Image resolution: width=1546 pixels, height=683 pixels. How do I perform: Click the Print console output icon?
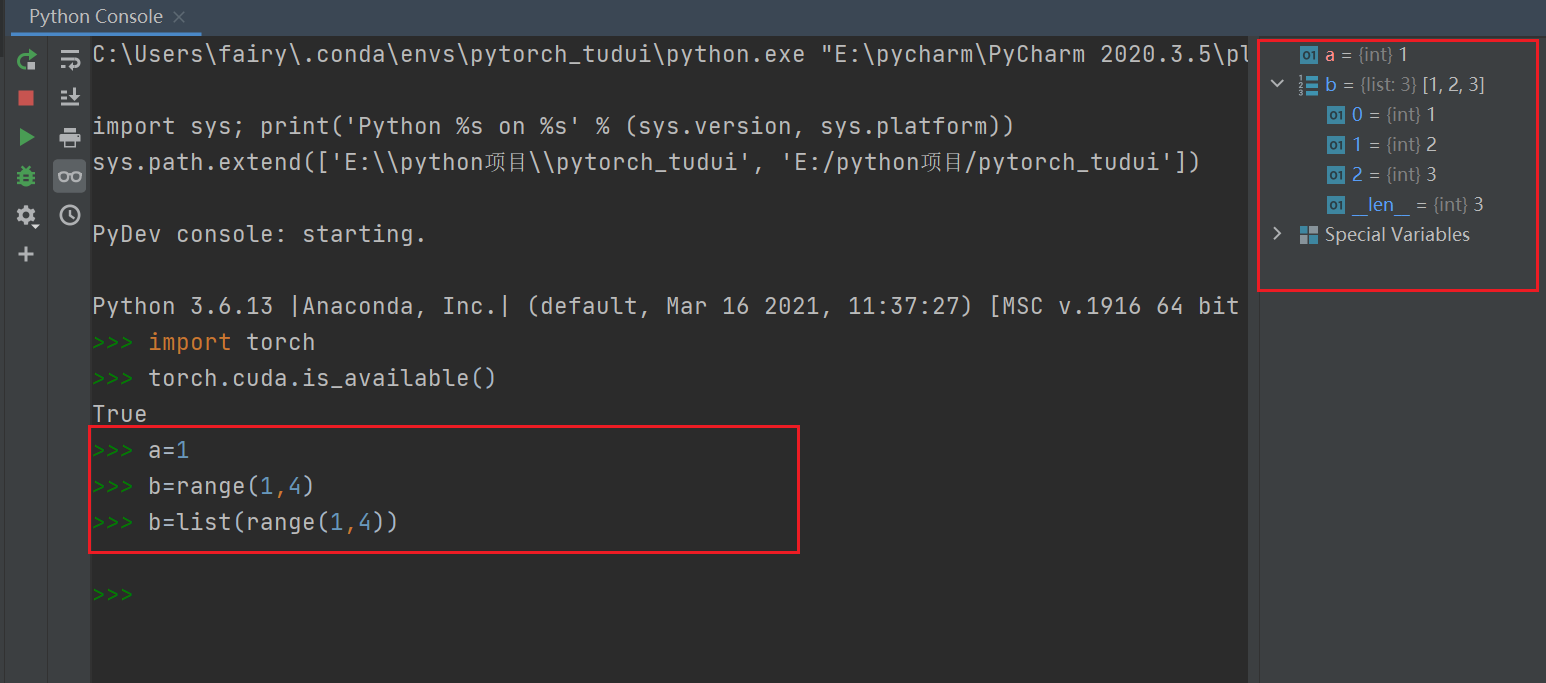(69, 137)
